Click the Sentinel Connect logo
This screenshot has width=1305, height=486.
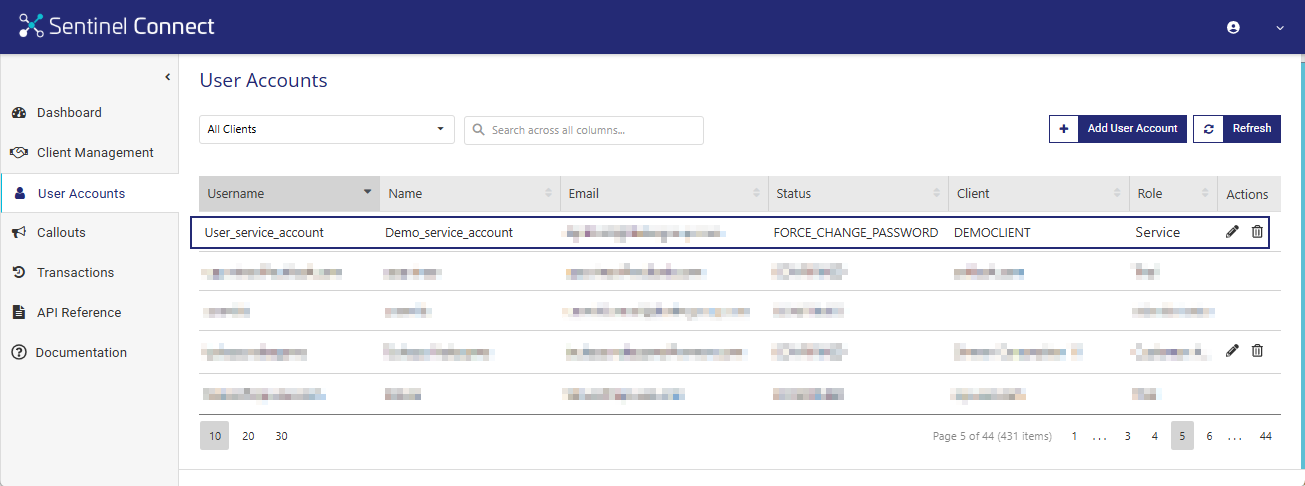(116, 27)
